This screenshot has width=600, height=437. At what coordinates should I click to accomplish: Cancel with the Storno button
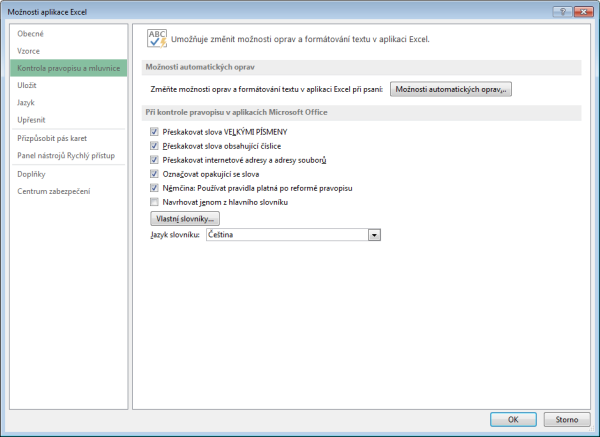pyautogui.click(x=567, y=419)
